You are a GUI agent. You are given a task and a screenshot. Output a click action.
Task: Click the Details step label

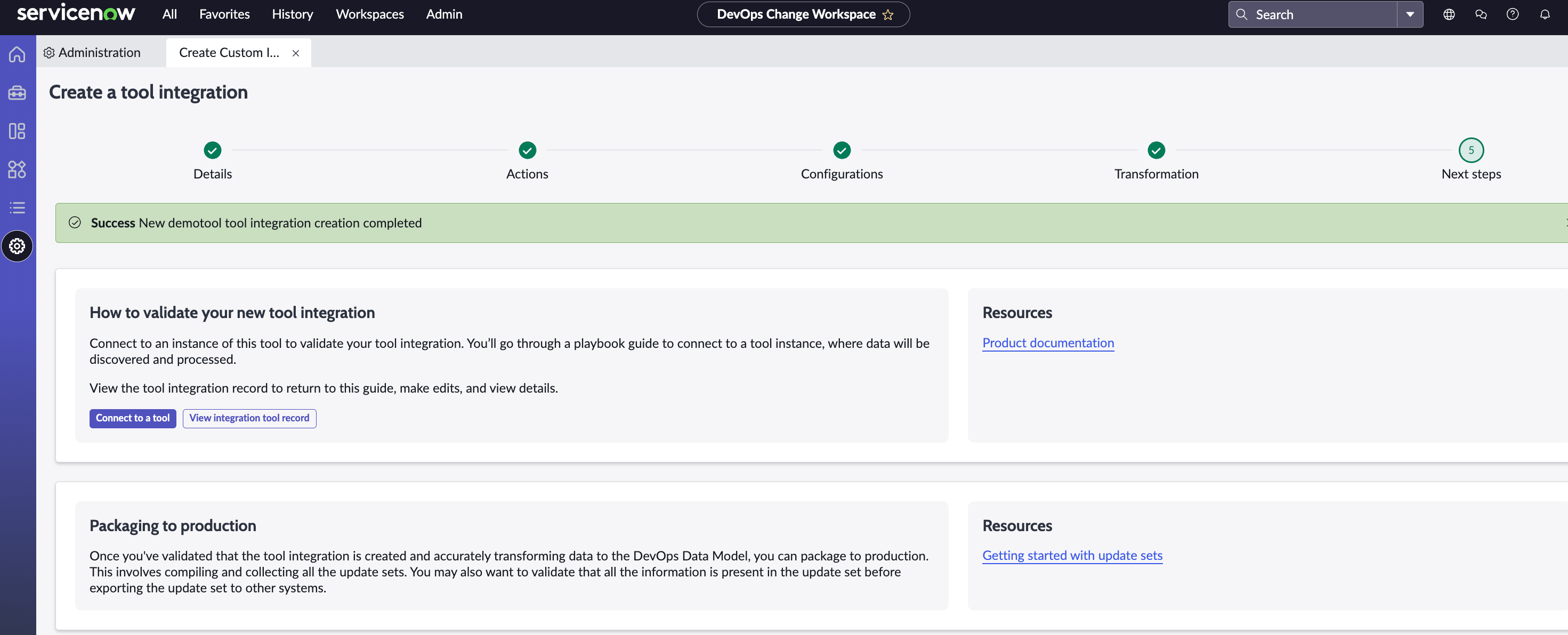(213, 174)
